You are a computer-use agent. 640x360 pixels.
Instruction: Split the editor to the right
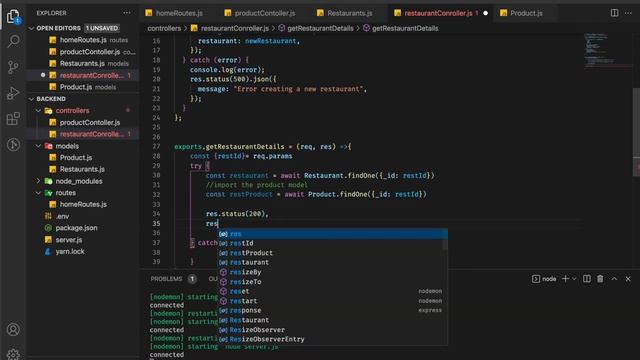click(x=614, y=13)
